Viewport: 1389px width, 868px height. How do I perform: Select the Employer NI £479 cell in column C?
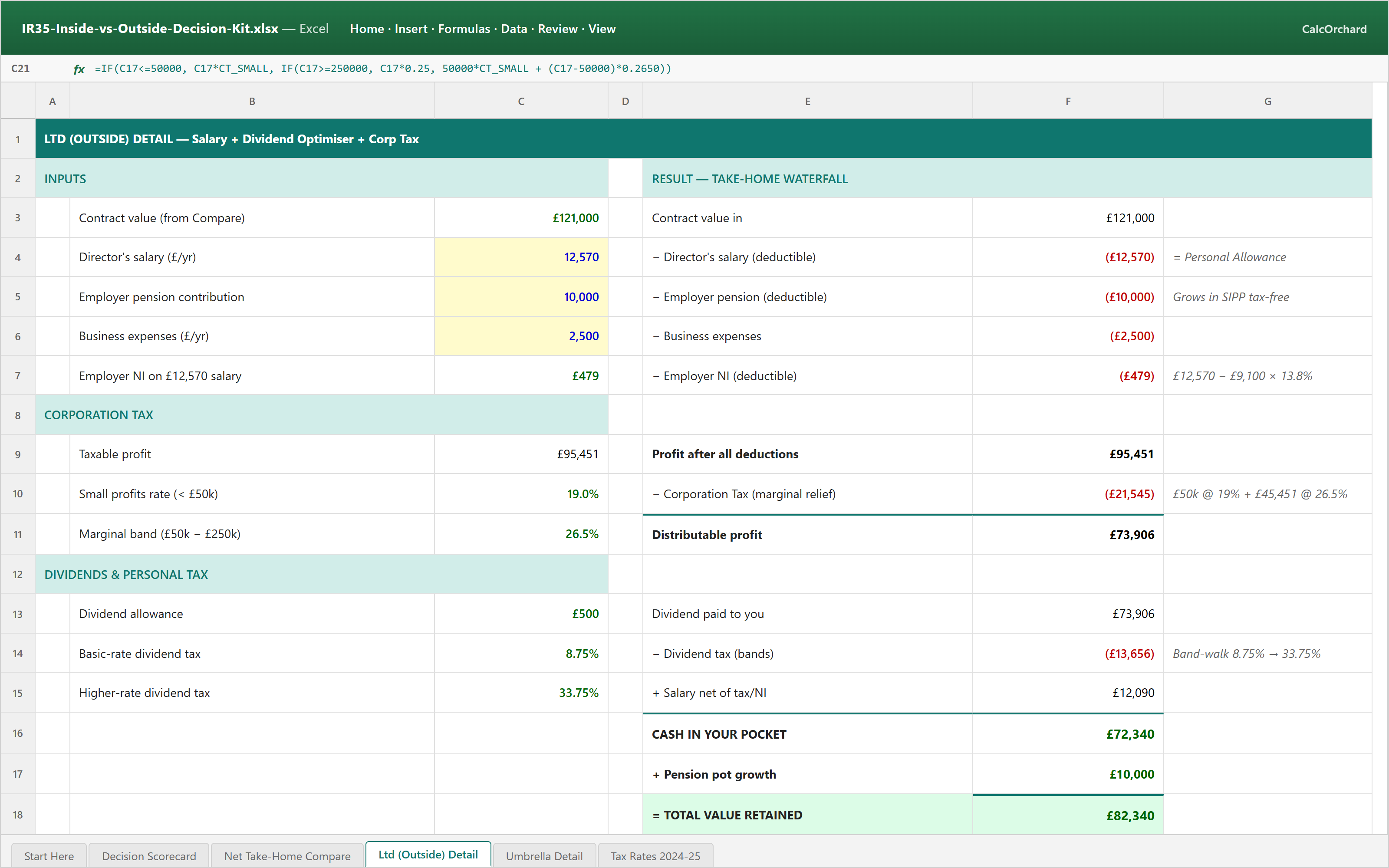520,375
